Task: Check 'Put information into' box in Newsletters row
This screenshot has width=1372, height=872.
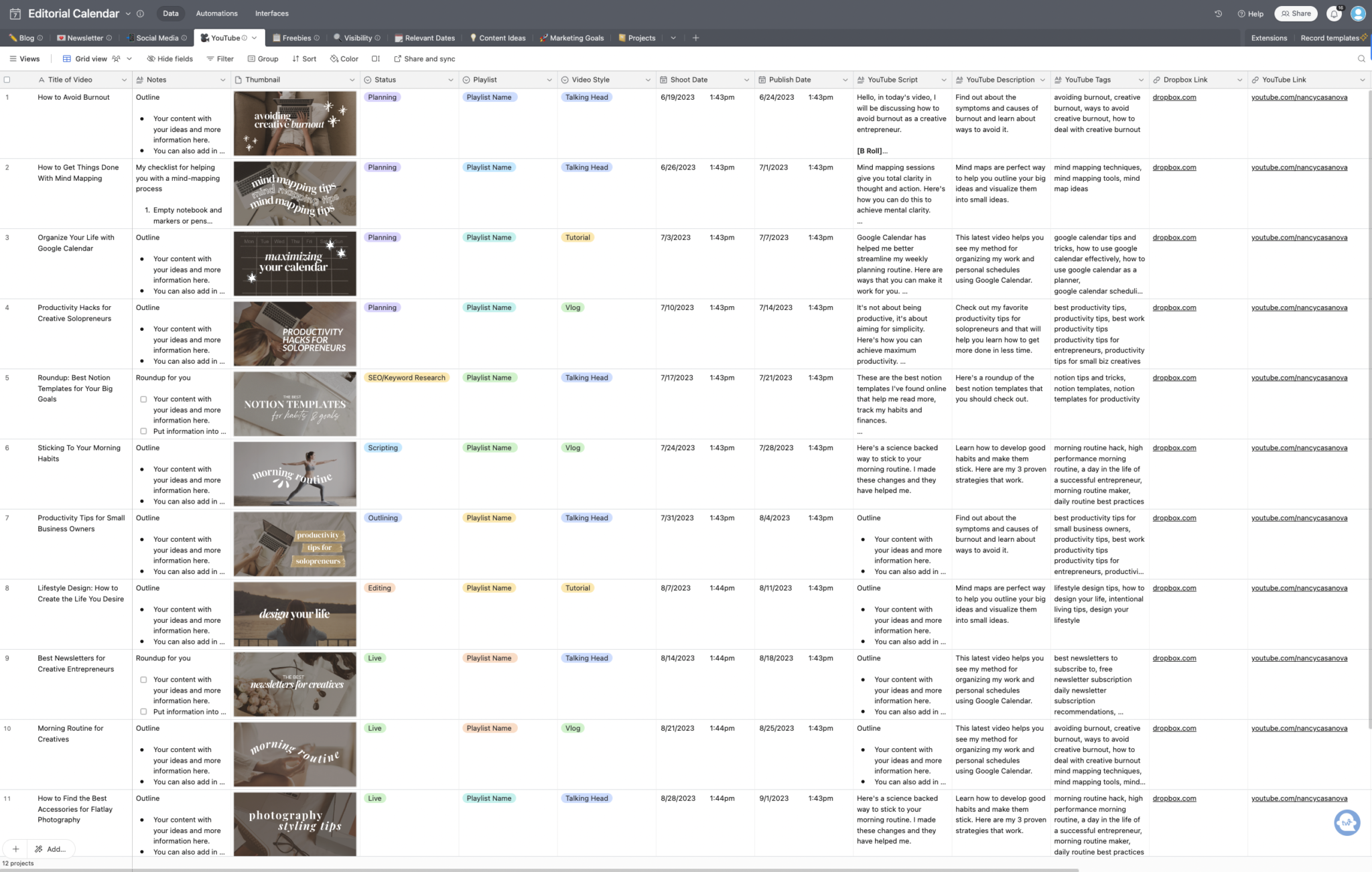Action: point(143,712)
